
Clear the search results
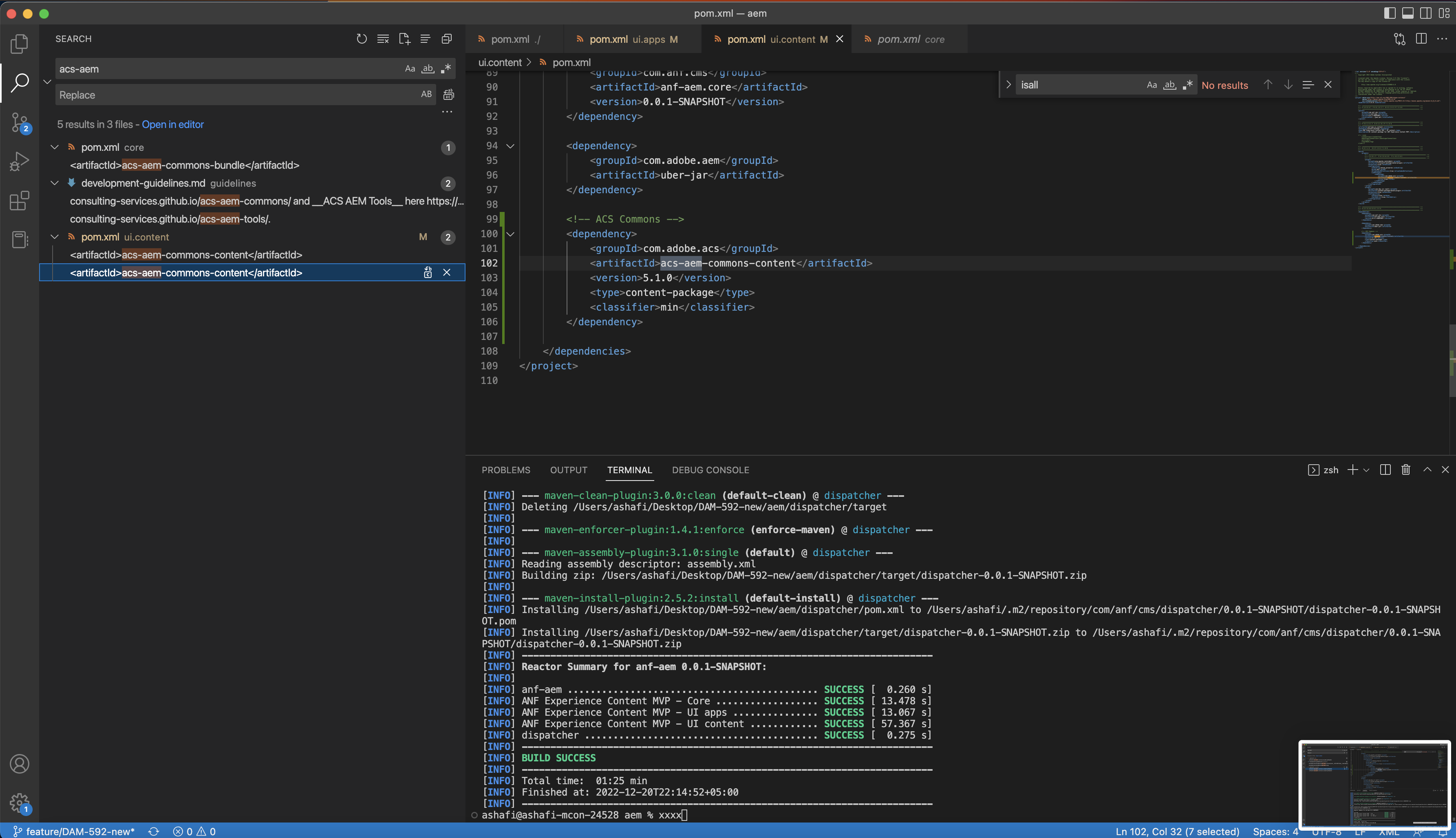383,39
